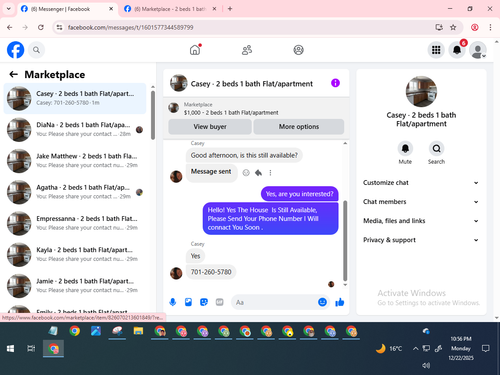Image resolution: width=500 pixels, height=375 pixels.
Task: Open weather widget showing 16°C
Action: click(389, 349)
